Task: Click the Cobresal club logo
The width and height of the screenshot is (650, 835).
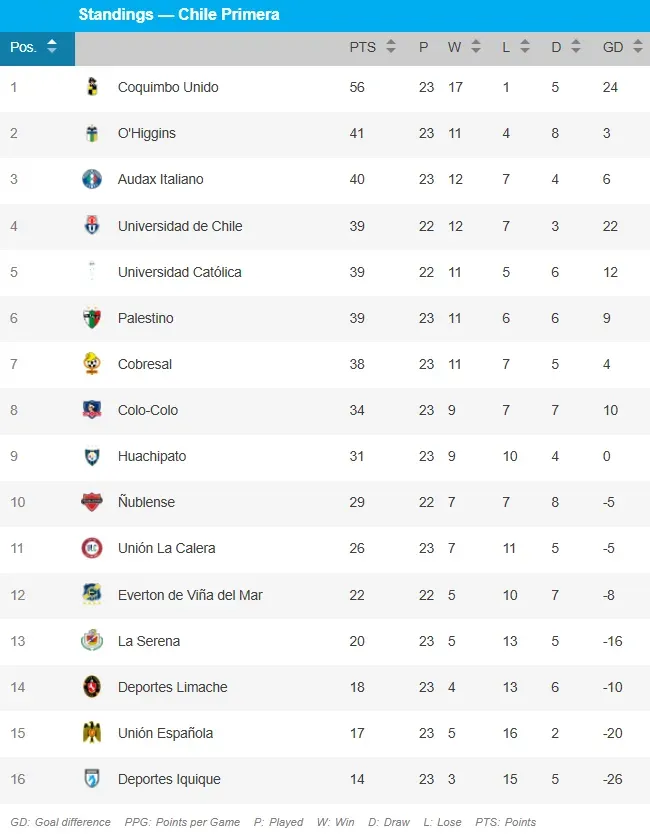Action: click(x=92, y=364)
